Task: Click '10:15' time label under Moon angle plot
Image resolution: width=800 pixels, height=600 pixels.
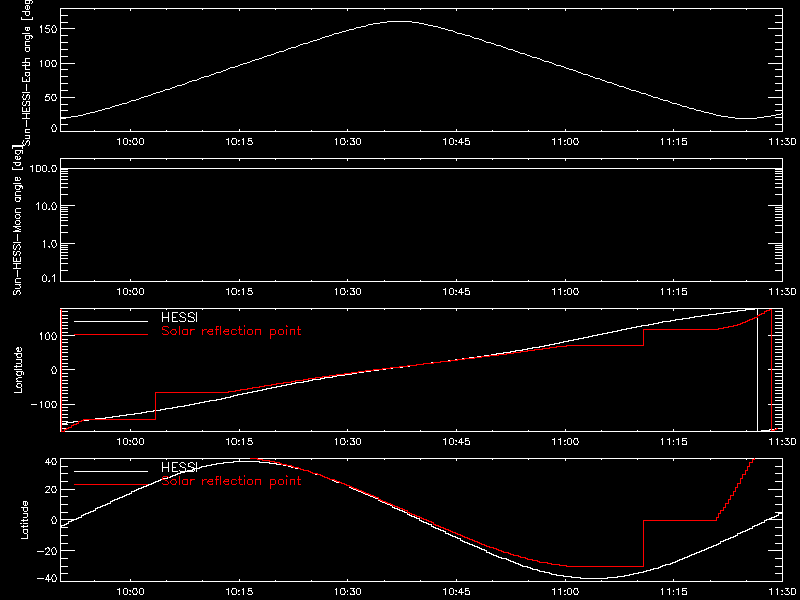Action: 239,292
